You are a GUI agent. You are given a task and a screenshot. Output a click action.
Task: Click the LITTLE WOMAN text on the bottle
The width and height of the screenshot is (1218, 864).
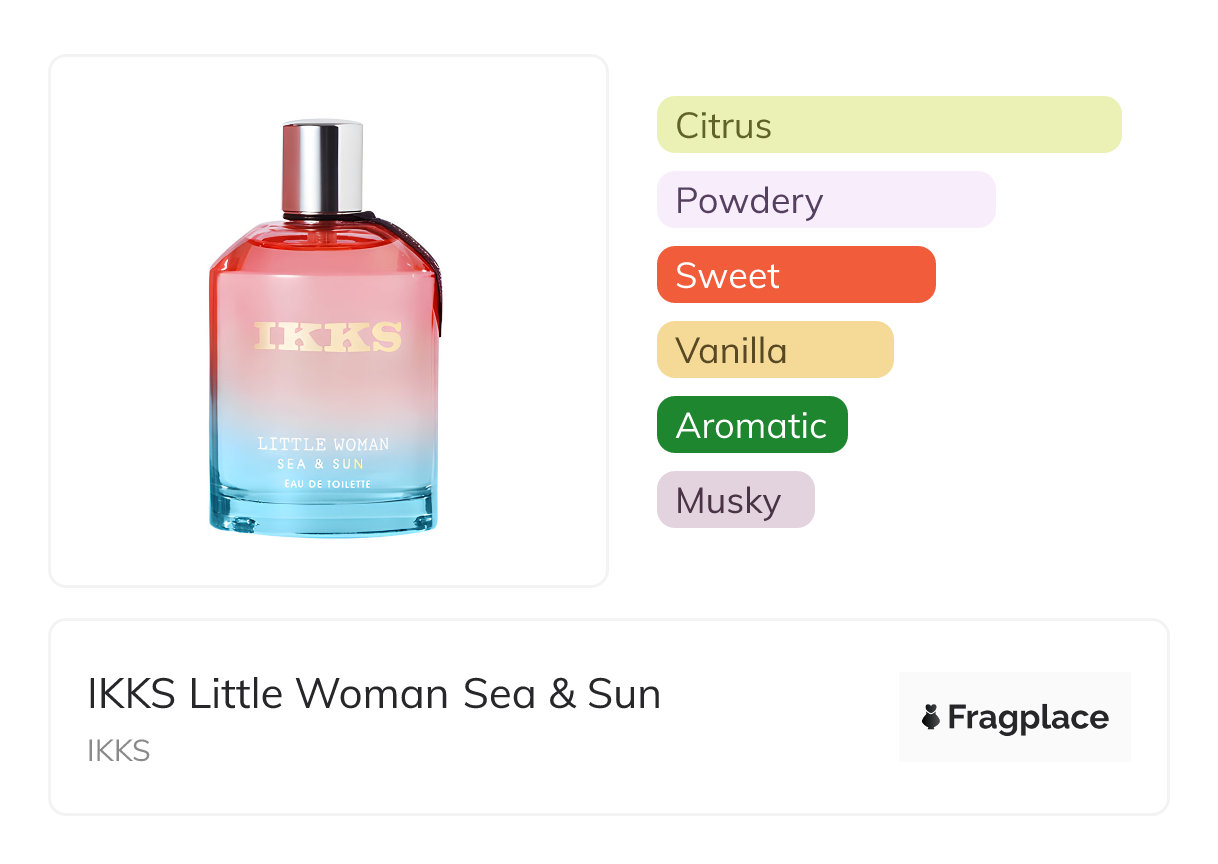[323, 444]
